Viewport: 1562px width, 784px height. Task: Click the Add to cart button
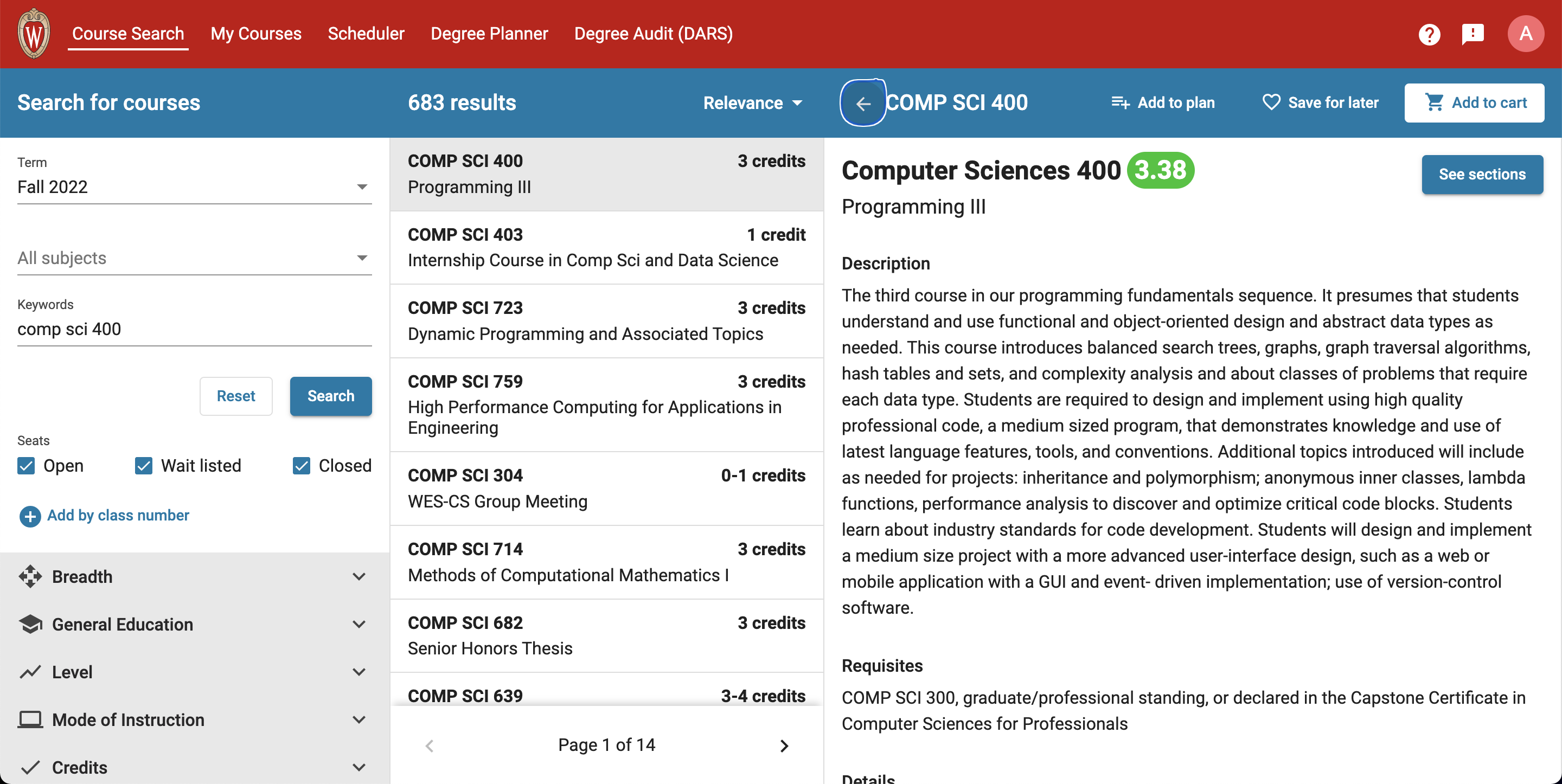1474,103
